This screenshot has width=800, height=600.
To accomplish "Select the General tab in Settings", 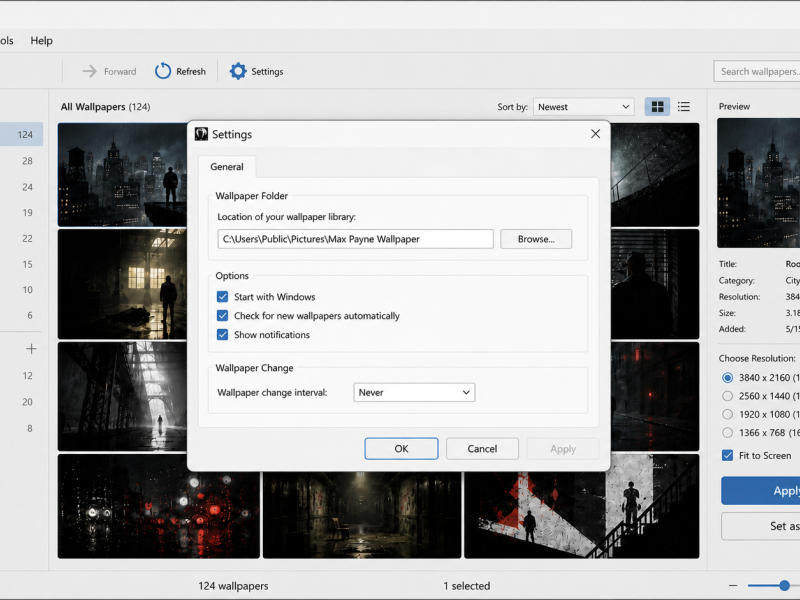I will (227, 167).
